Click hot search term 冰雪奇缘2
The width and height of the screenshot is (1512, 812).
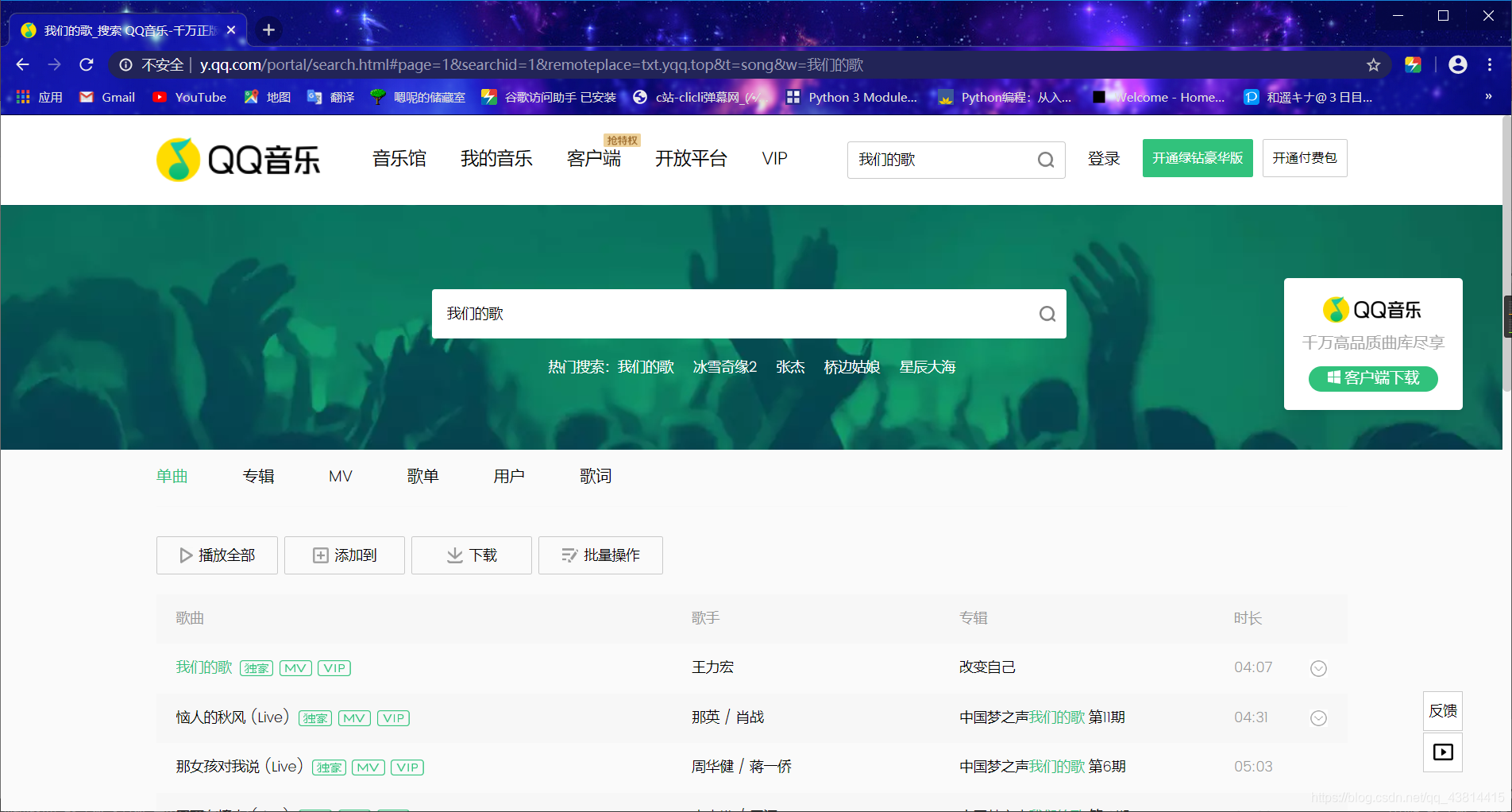725,367
